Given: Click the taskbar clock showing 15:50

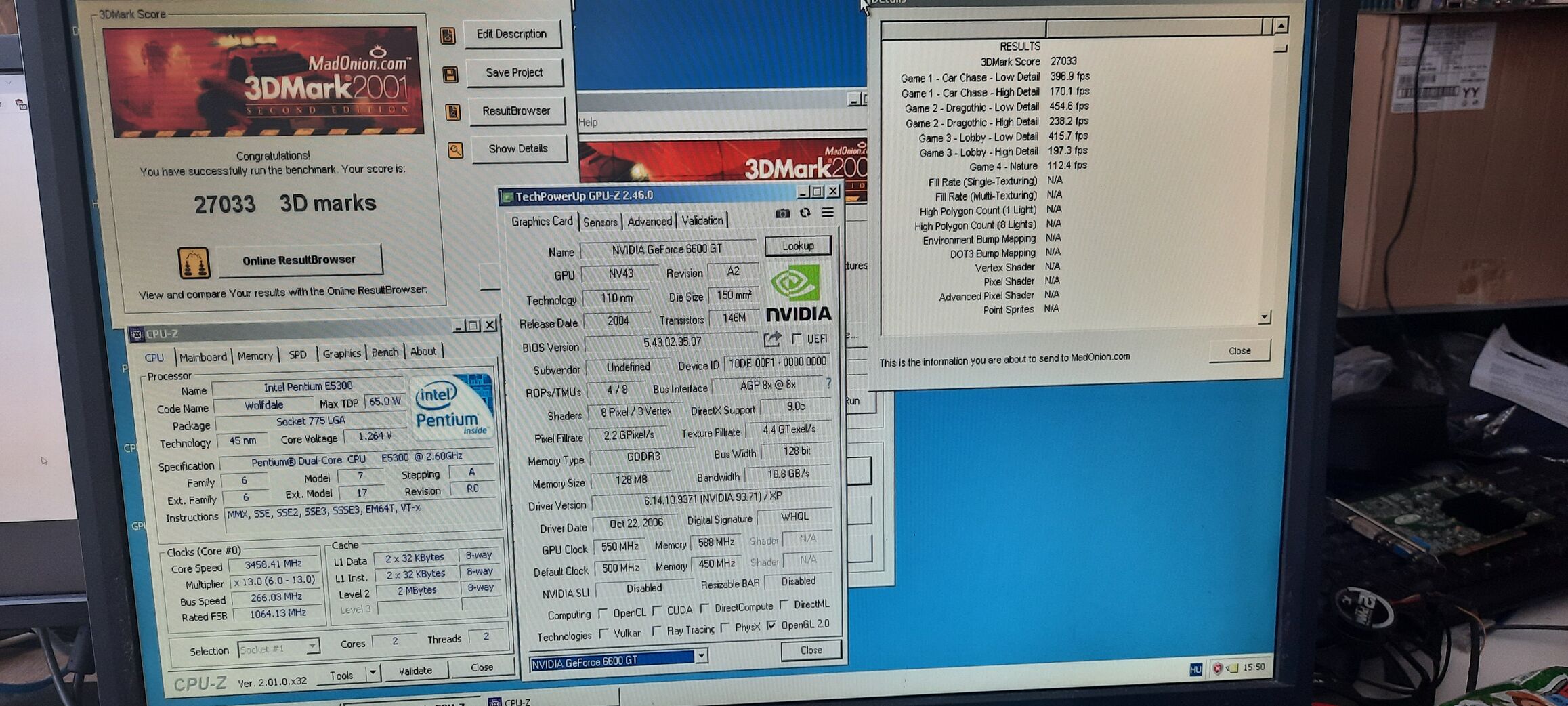Looking at the screenshot, I should (x=1254, y=667).
